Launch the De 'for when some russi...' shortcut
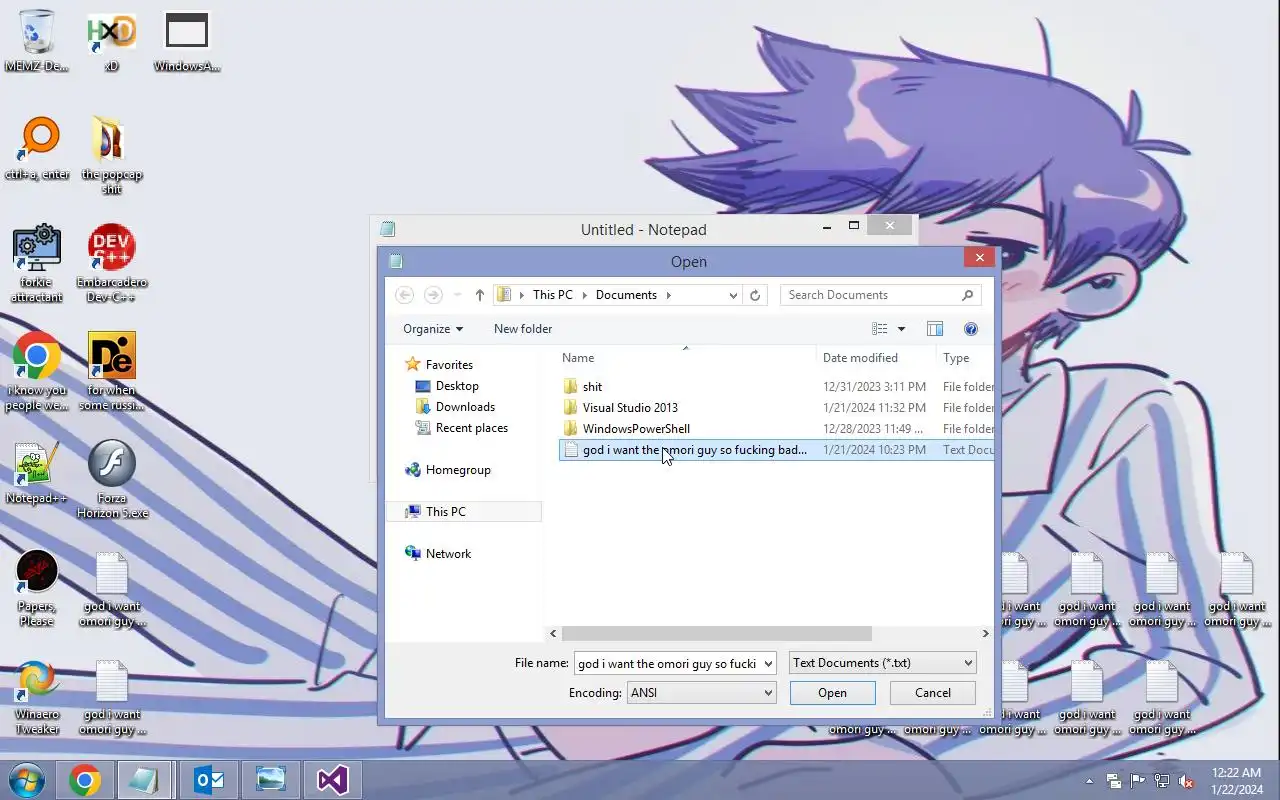The height and width of the screenshot is (800, 1280). 111,372
